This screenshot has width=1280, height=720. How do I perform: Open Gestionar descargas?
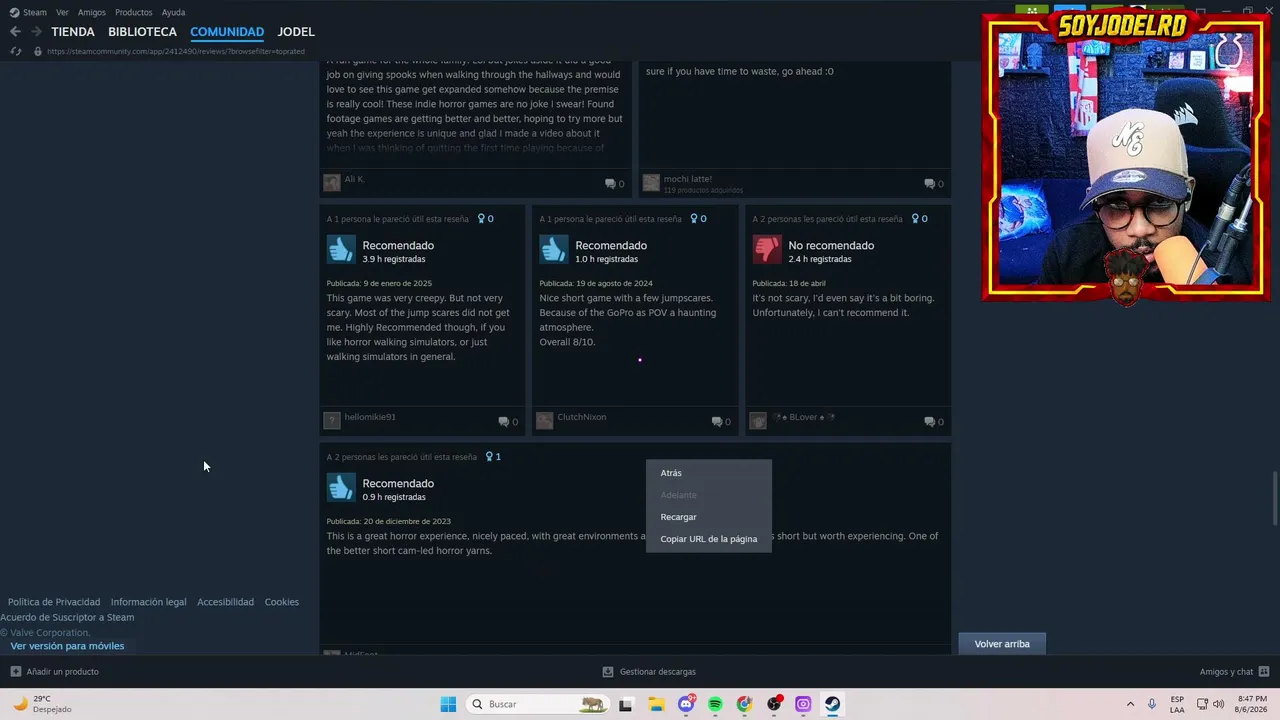coord(649,672)
